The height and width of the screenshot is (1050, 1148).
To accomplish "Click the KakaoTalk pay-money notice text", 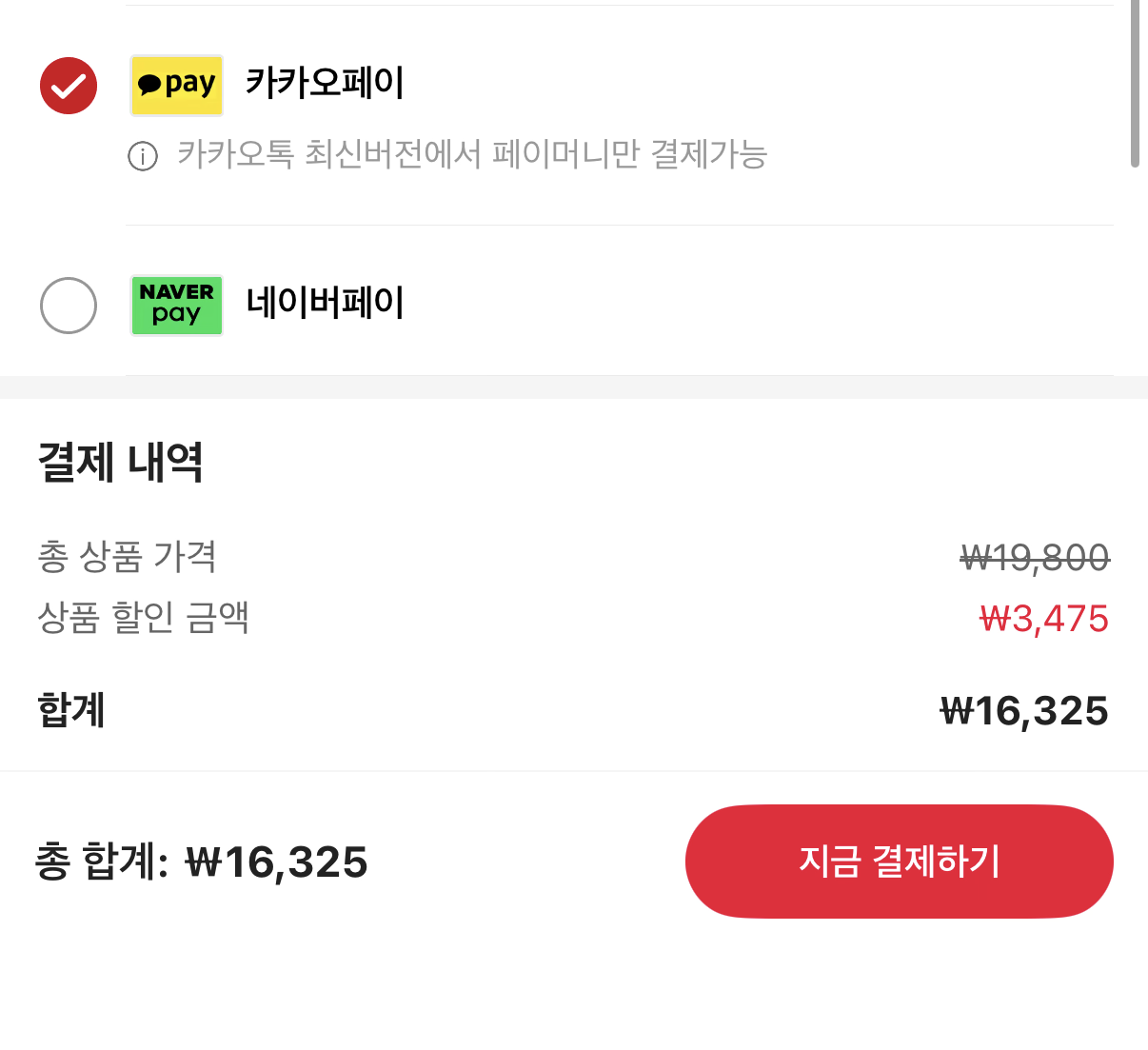I will pos(472,154).
